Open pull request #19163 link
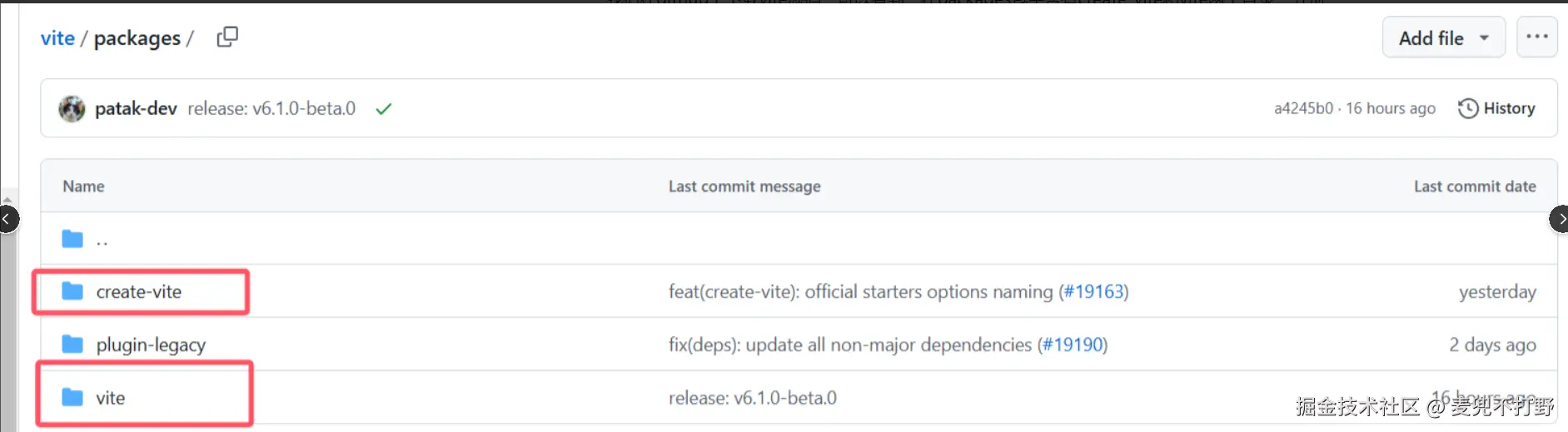 1093,292
